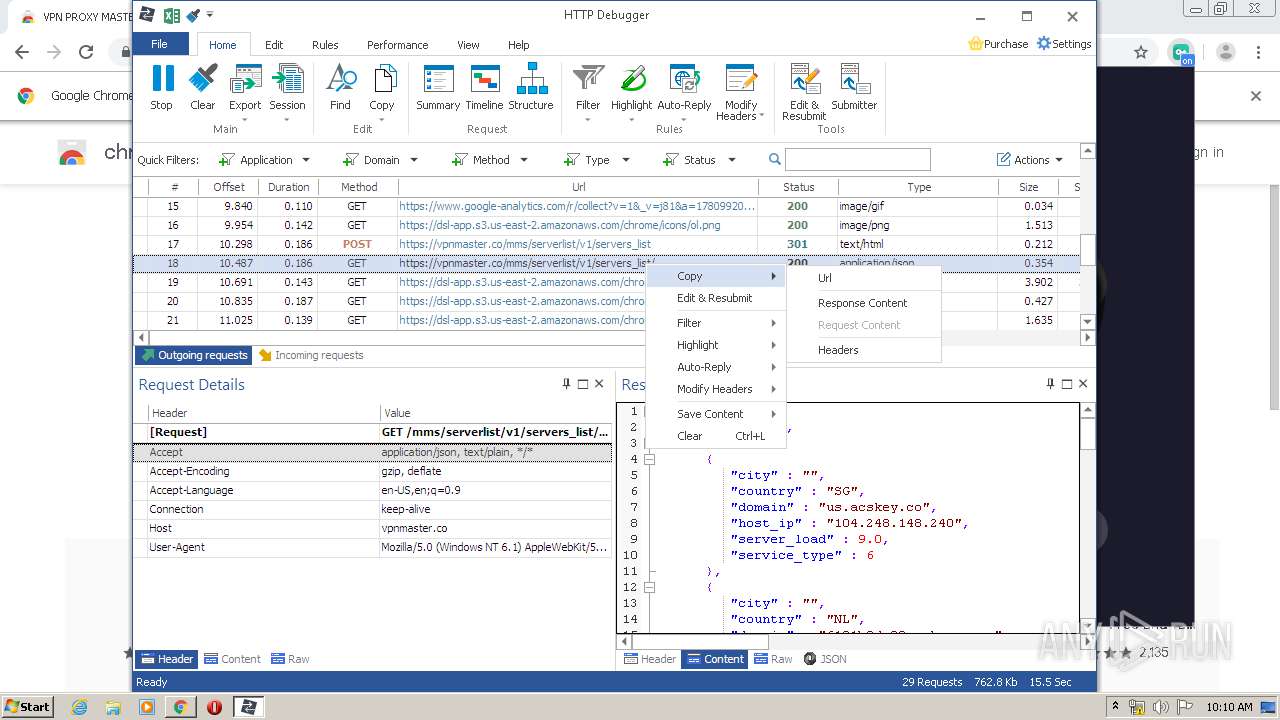
Task: Open the Highlight submenu in context menu
Action: [716, 345]
